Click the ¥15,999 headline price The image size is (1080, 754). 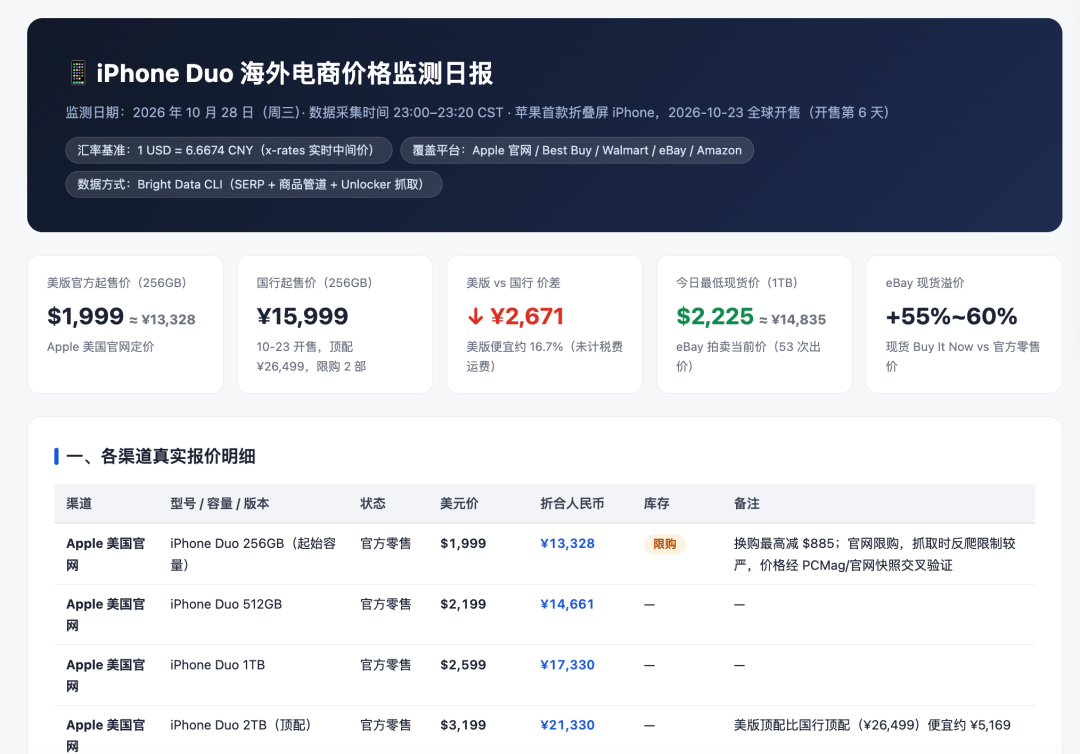point(302,316)
